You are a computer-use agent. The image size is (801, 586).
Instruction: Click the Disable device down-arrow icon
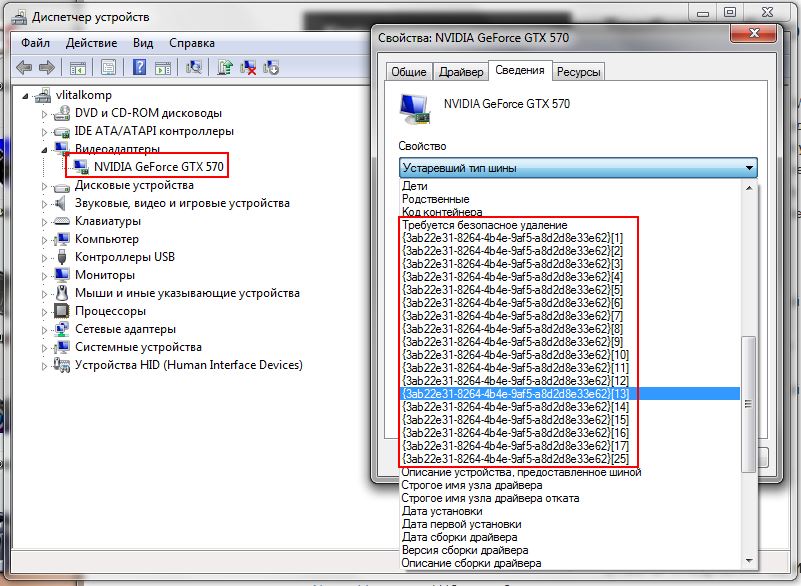point(271,68)
